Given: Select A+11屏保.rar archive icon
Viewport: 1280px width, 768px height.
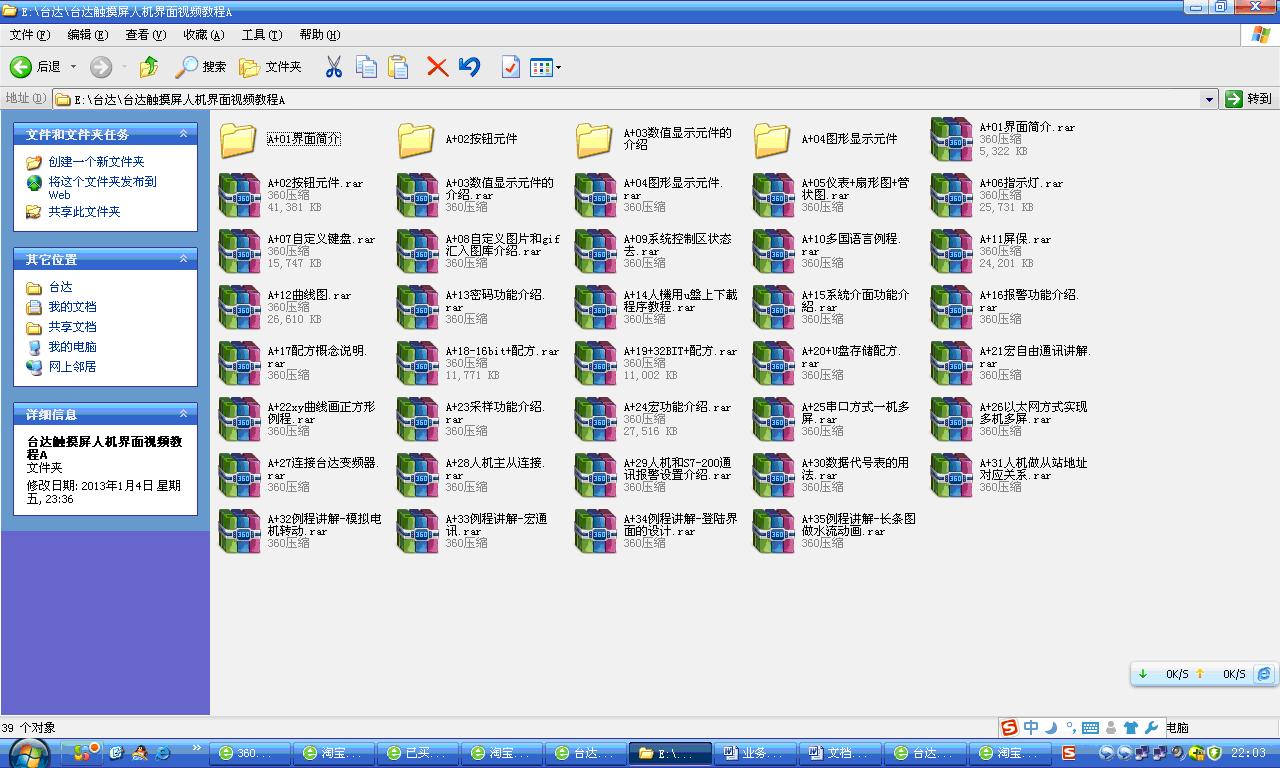Looking at the screenshot, I should (951, 251).
